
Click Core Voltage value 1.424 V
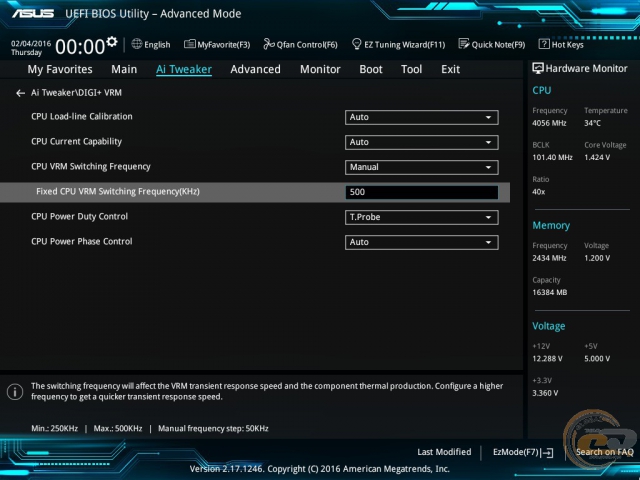click(x=597, y=157)
